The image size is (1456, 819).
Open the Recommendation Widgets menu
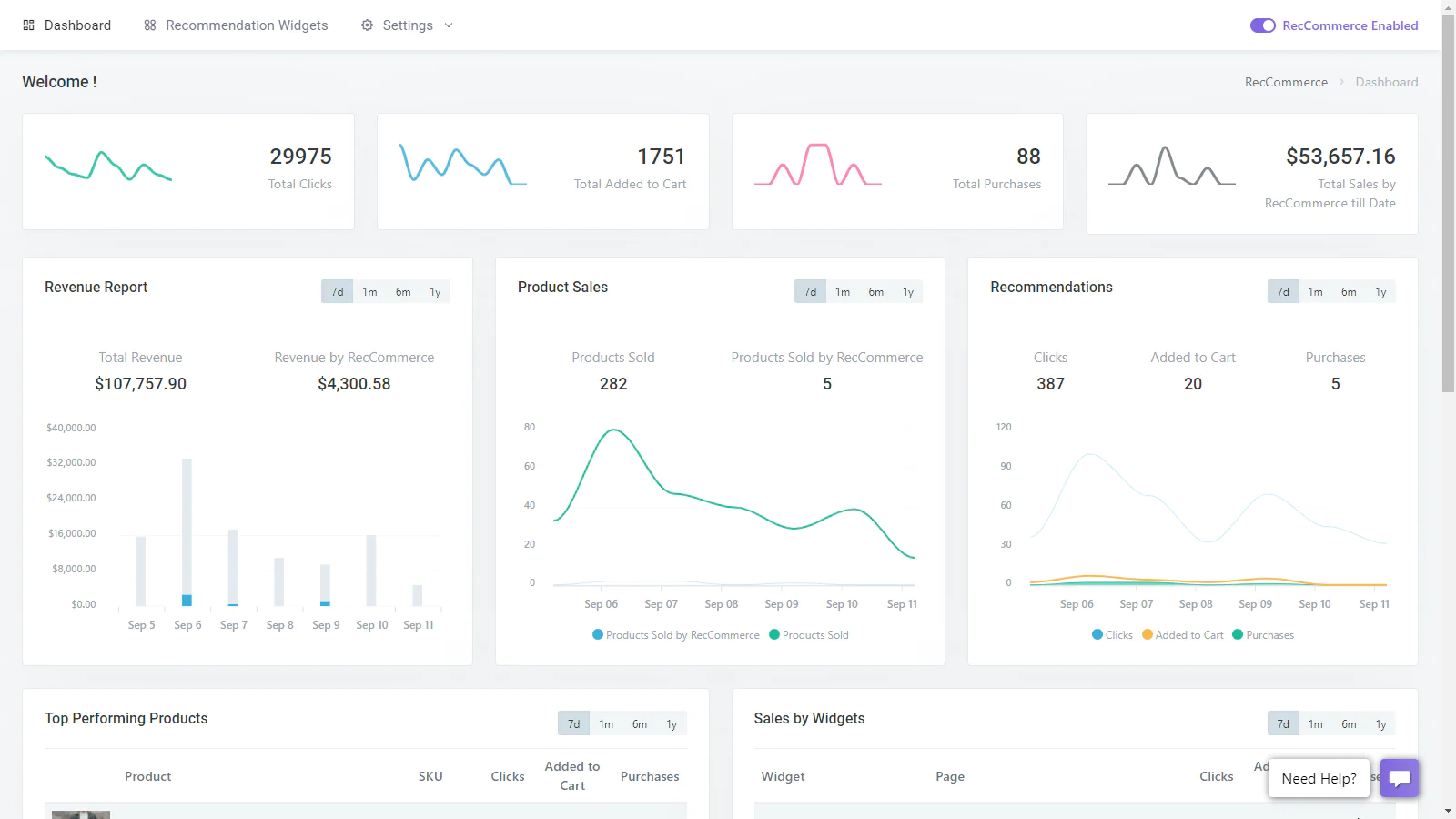pos(247,25)
